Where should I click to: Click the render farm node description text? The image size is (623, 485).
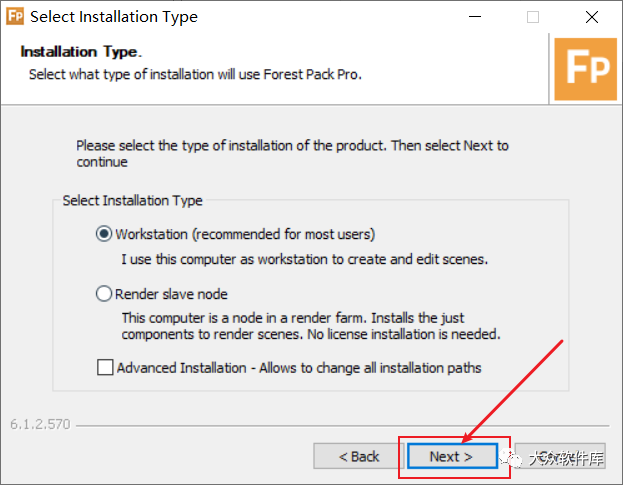tap(311, 326)
